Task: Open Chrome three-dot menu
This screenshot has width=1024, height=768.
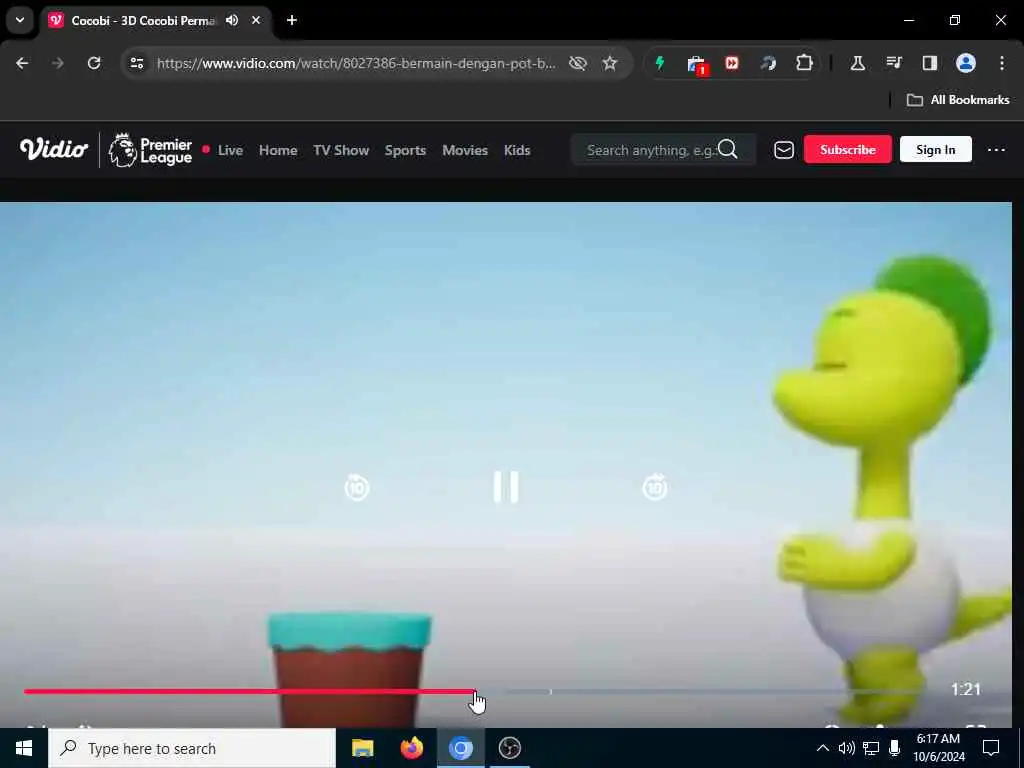Action: point(1002,63)
